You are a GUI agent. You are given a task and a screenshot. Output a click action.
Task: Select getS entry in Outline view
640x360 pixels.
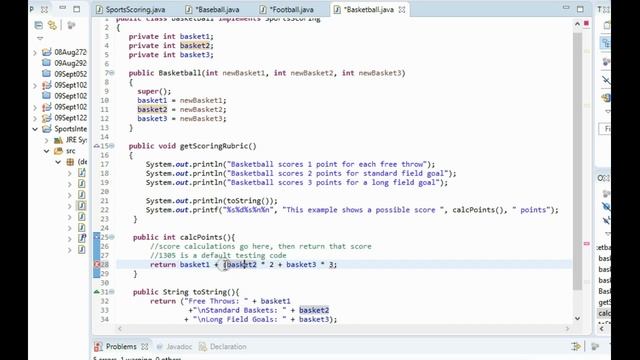(604, 302)
